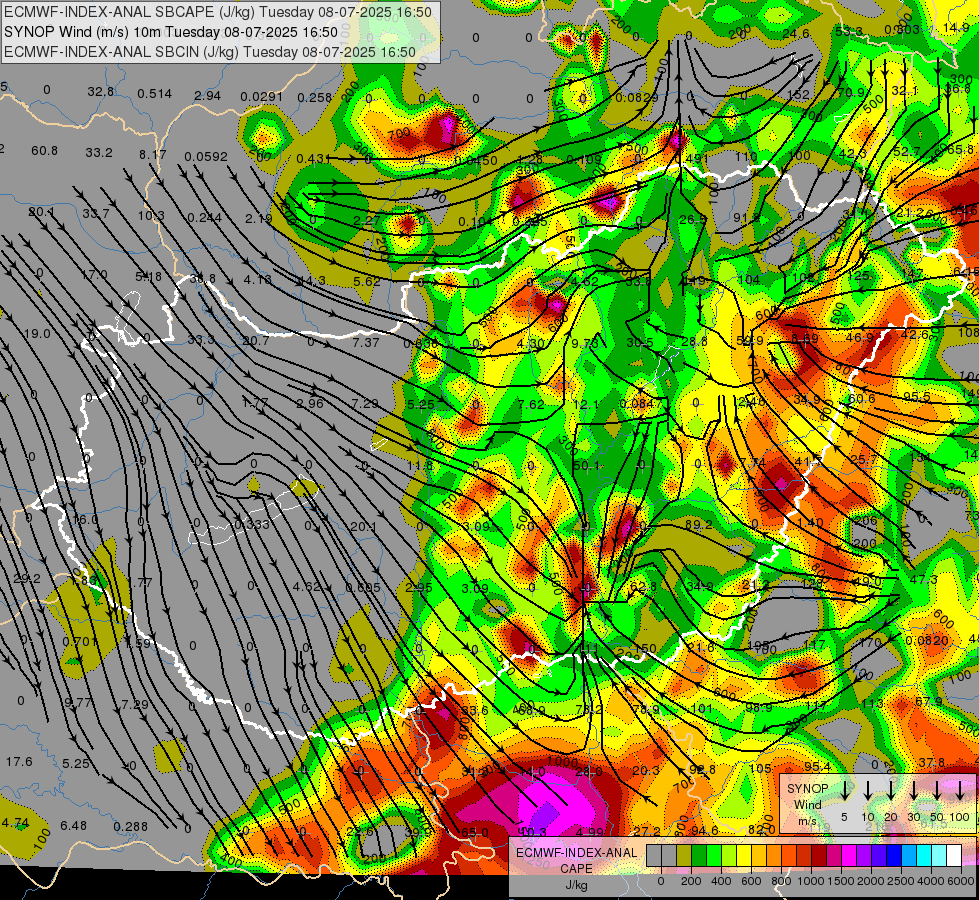The height and width of the screenshot is (900, 979).
Task: Click the 10 m/s wind arrow in legend
Action: (x=867, y=791)
